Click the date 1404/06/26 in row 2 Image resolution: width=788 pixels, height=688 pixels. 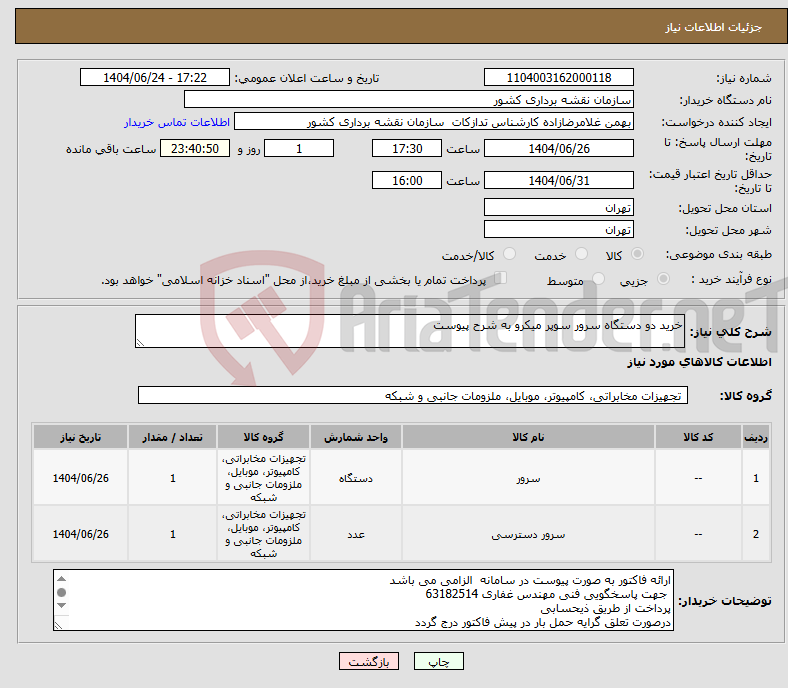pos(80,534)
